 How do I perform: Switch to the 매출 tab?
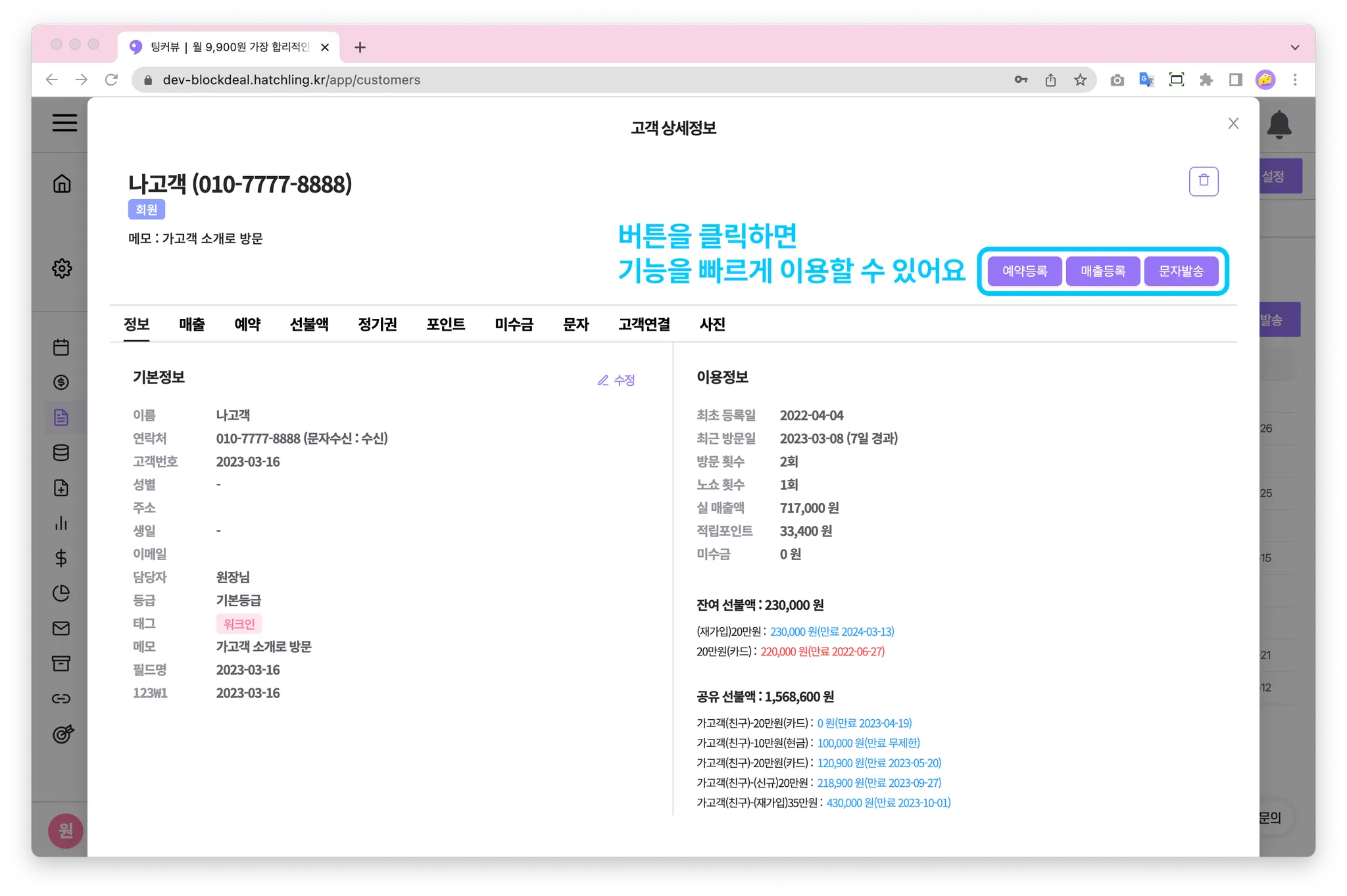(x=192, y=324)
